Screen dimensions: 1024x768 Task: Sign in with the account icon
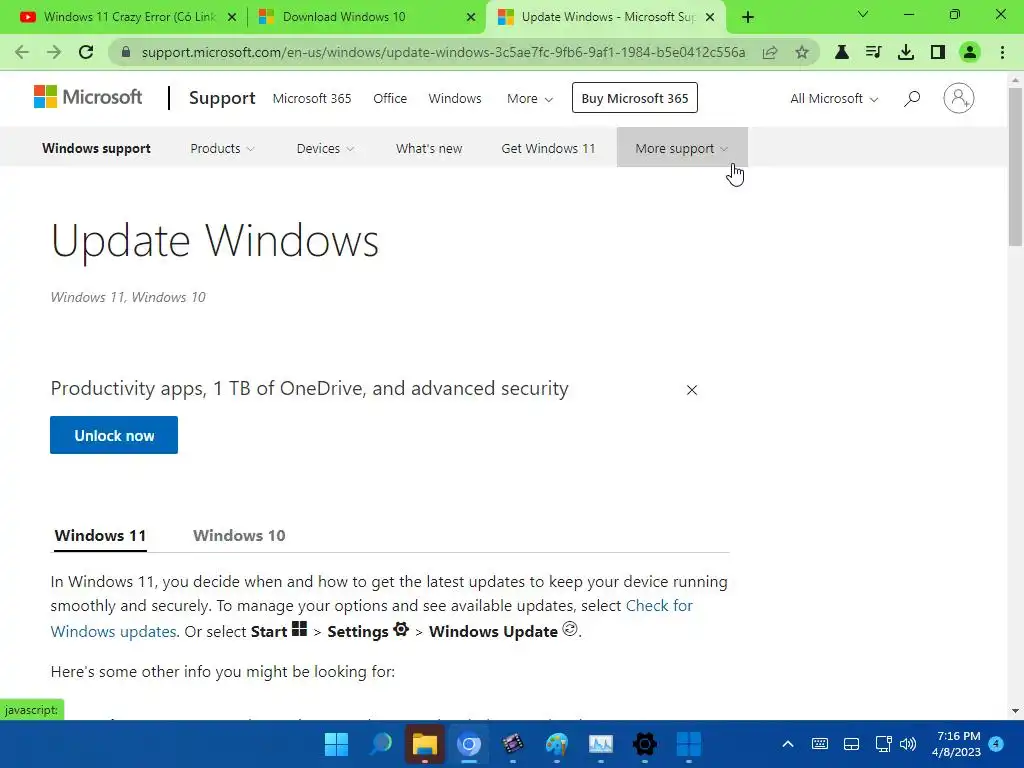pos(959,99)
